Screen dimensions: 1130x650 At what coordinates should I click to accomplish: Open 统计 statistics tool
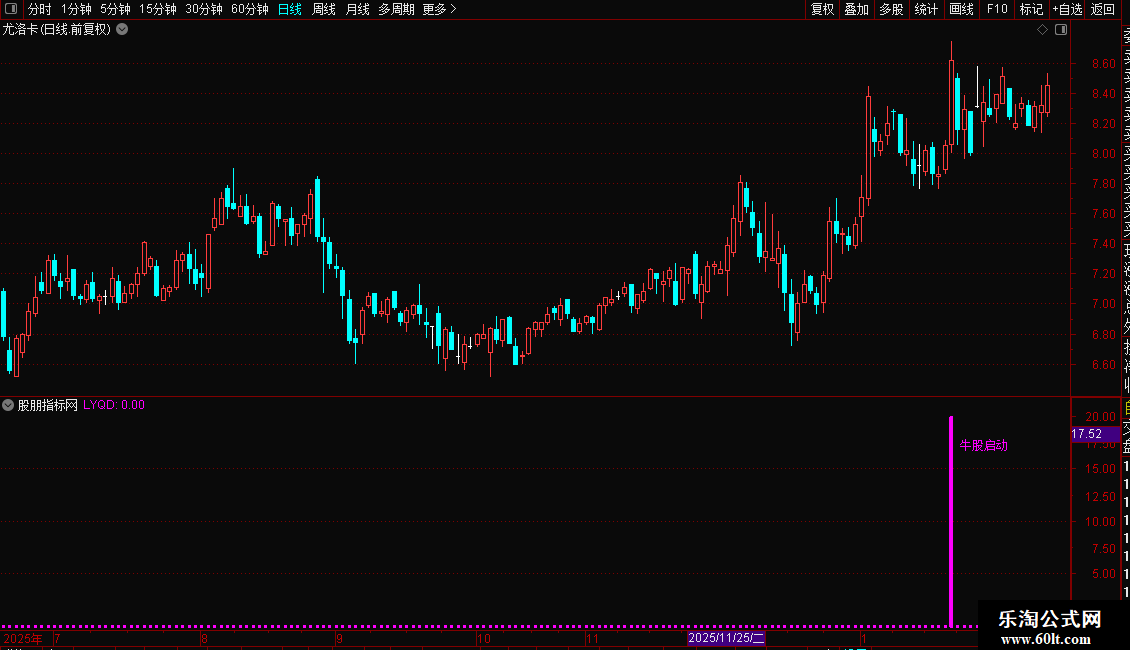[926, 9]
